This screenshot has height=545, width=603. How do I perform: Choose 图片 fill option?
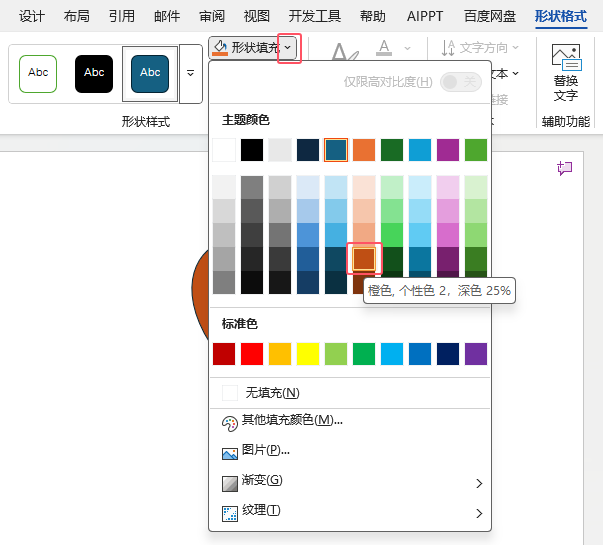click(350, 450)
